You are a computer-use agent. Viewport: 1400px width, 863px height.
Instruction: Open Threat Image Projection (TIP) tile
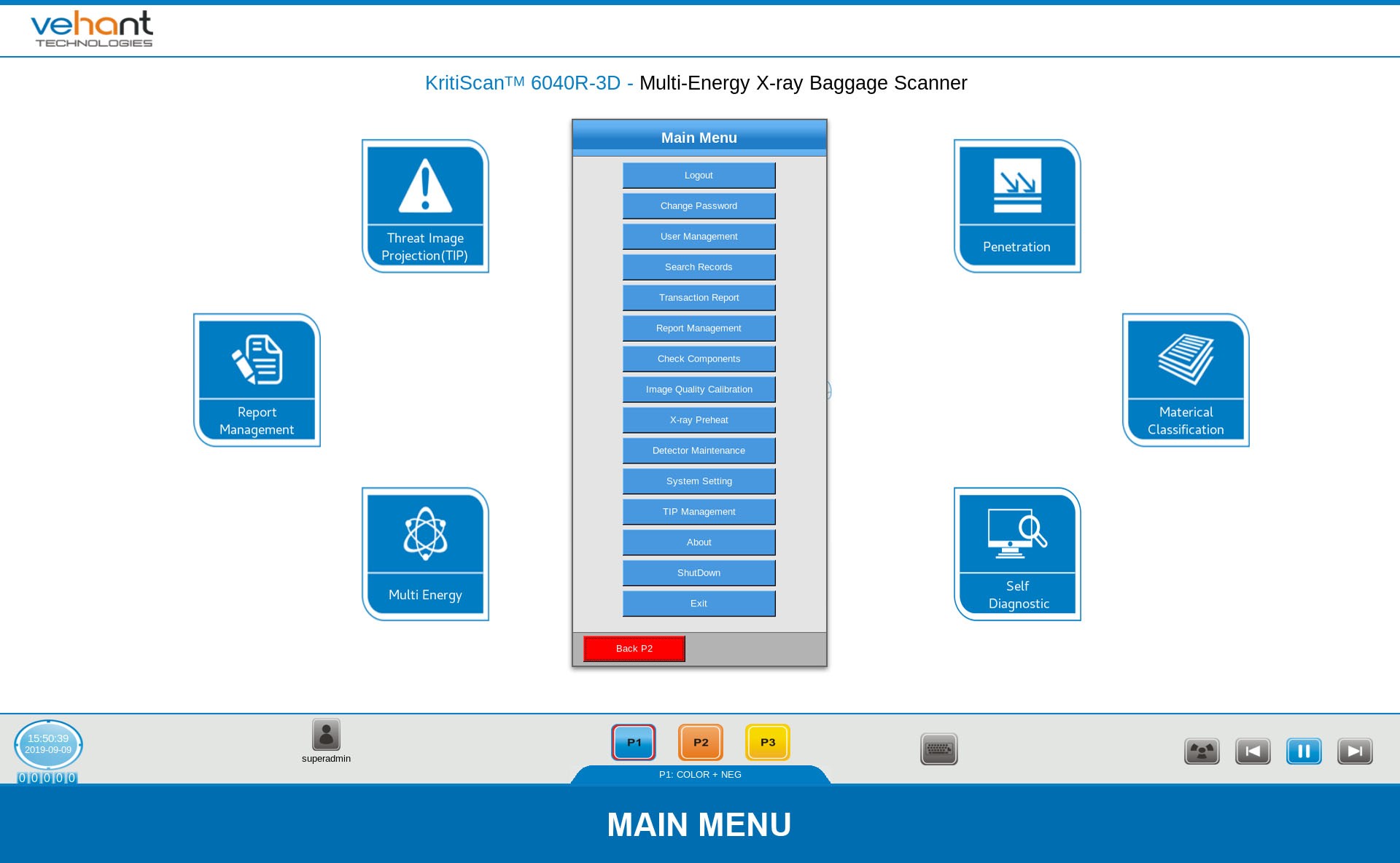[x=425, y=206]
